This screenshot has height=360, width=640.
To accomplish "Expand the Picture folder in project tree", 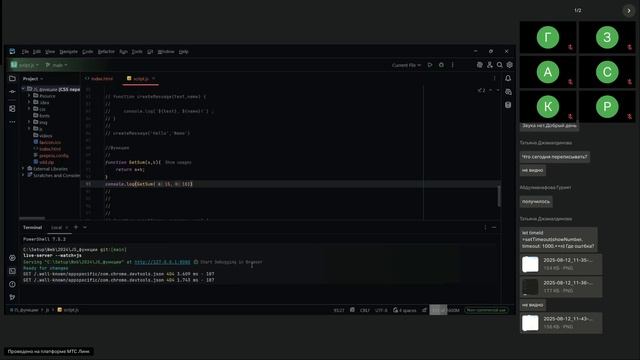I will coord(29,96).
